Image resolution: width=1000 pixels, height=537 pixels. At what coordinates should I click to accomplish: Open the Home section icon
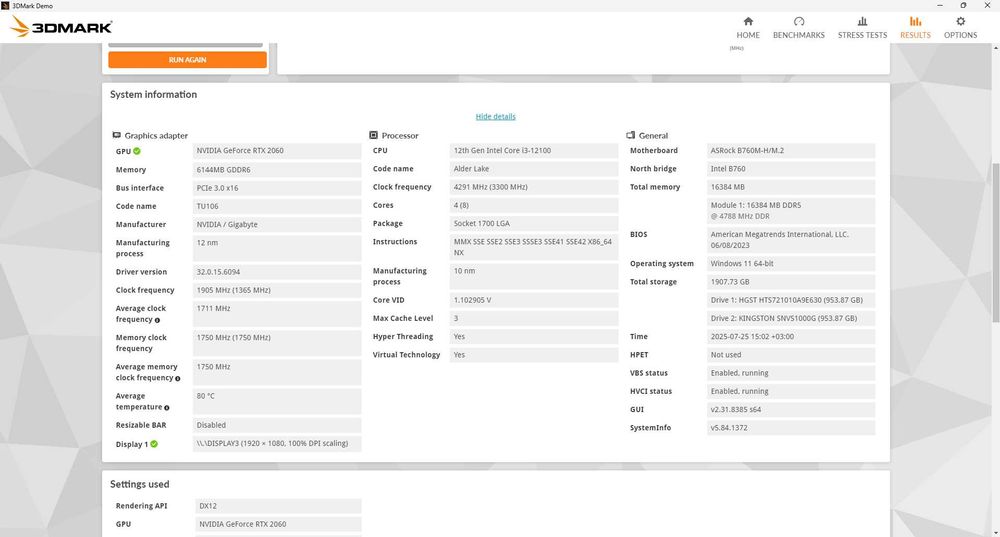coord(748,22)
